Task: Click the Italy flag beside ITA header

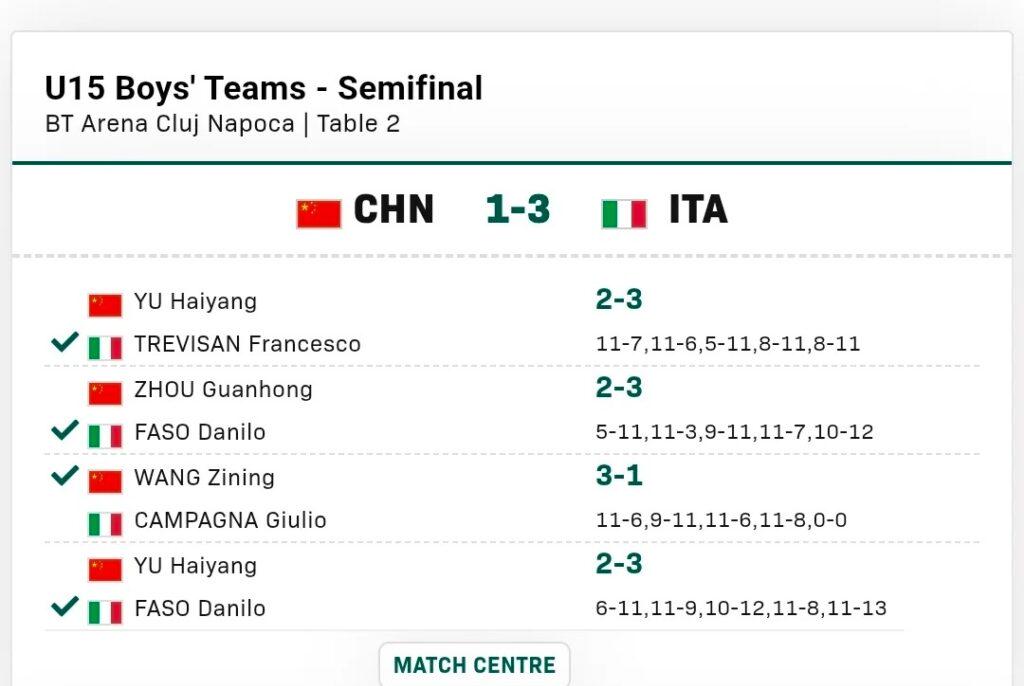Action: coord(624,213)
